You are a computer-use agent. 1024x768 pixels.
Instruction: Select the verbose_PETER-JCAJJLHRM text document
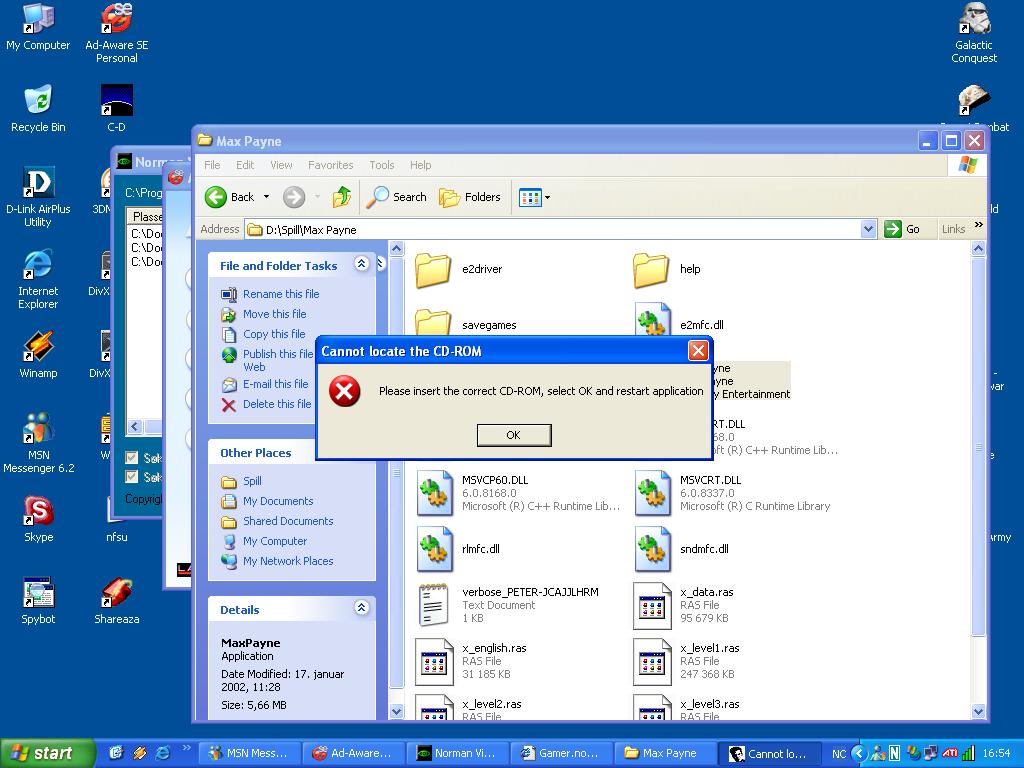pyautogui.click(x=507, y=605)
